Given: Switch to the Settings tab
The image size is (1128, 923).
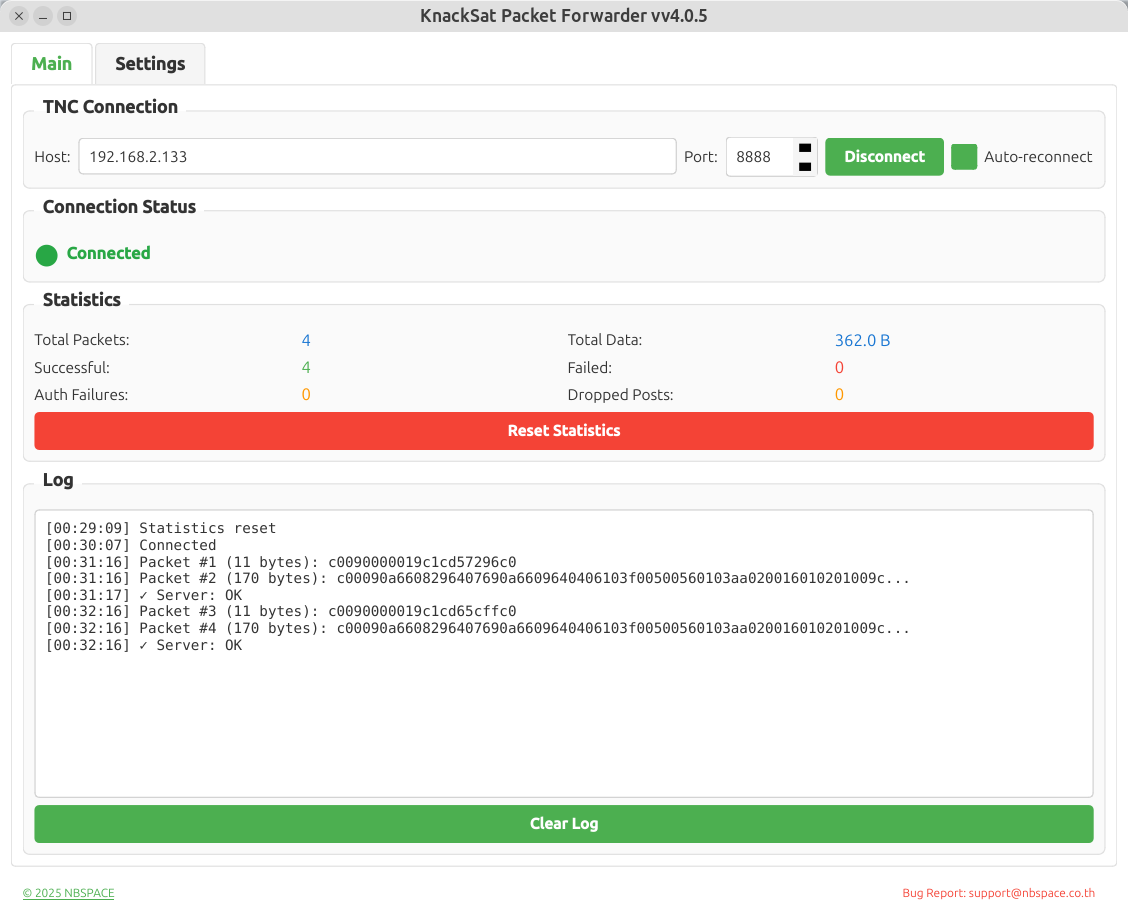Looking at the screenshot, I should click(x=150, y=64).
